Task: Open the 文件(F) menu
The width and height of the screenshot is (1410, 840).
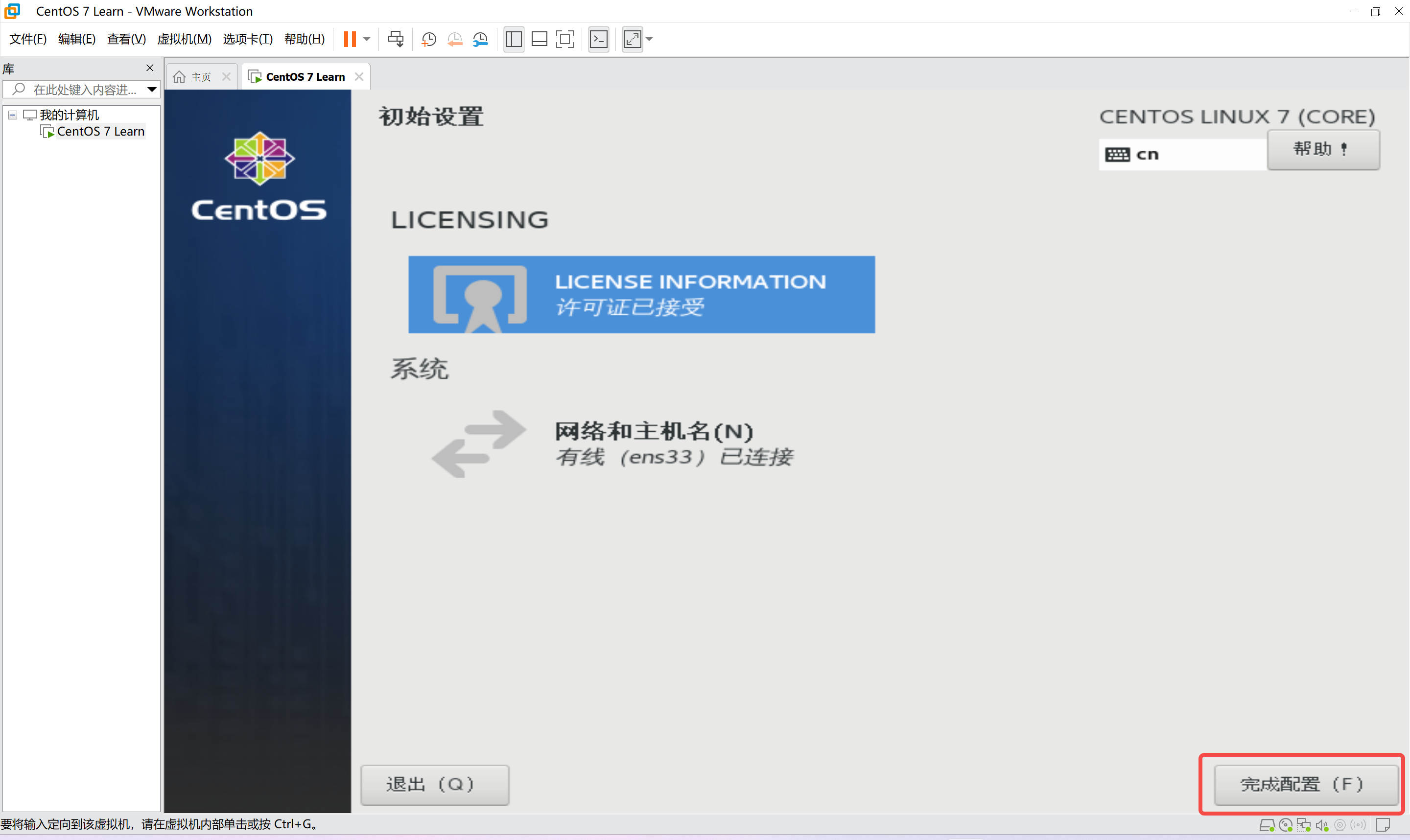Action: pyautogui.click(x=28, y=39)
